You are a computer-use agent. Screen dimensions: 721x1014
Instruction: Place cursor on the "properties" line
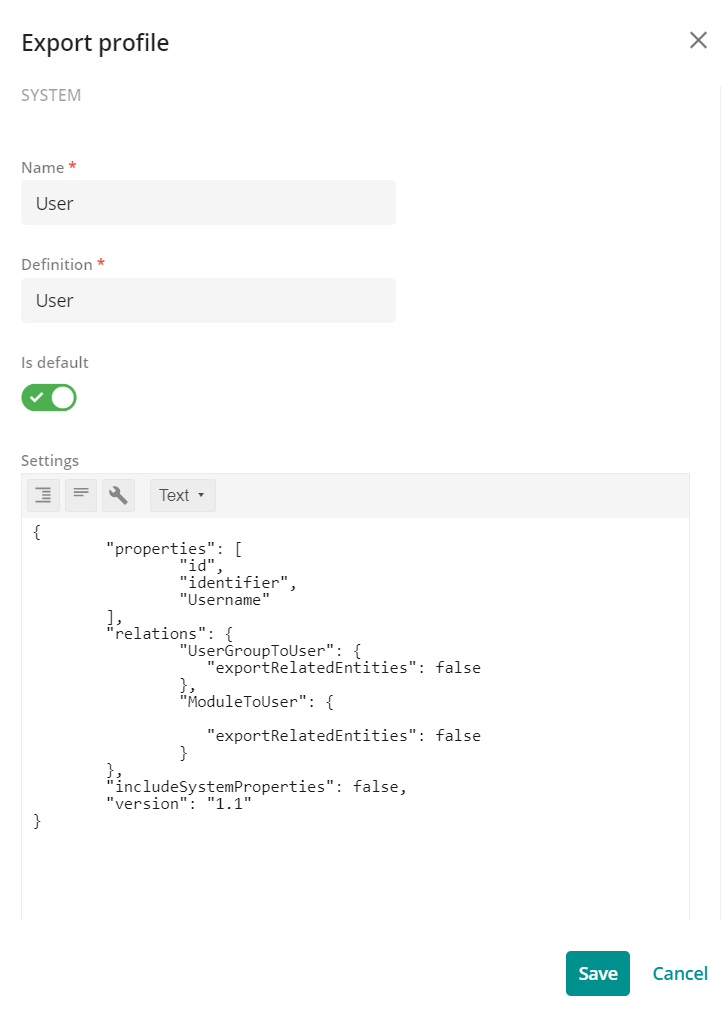(174, 549)
